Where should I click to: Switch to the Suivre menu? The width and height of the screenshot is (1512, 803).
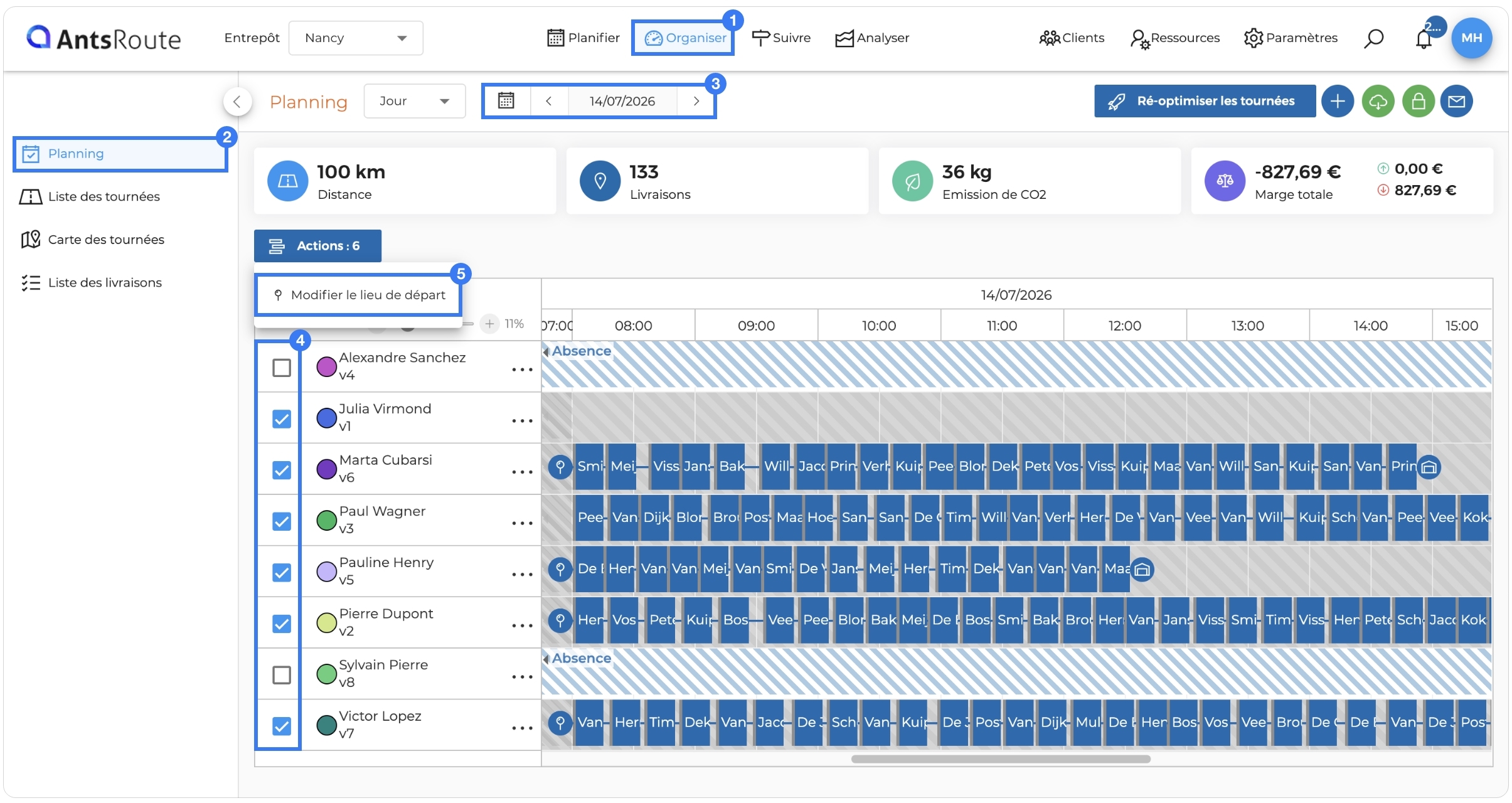[x=782, y=38]
